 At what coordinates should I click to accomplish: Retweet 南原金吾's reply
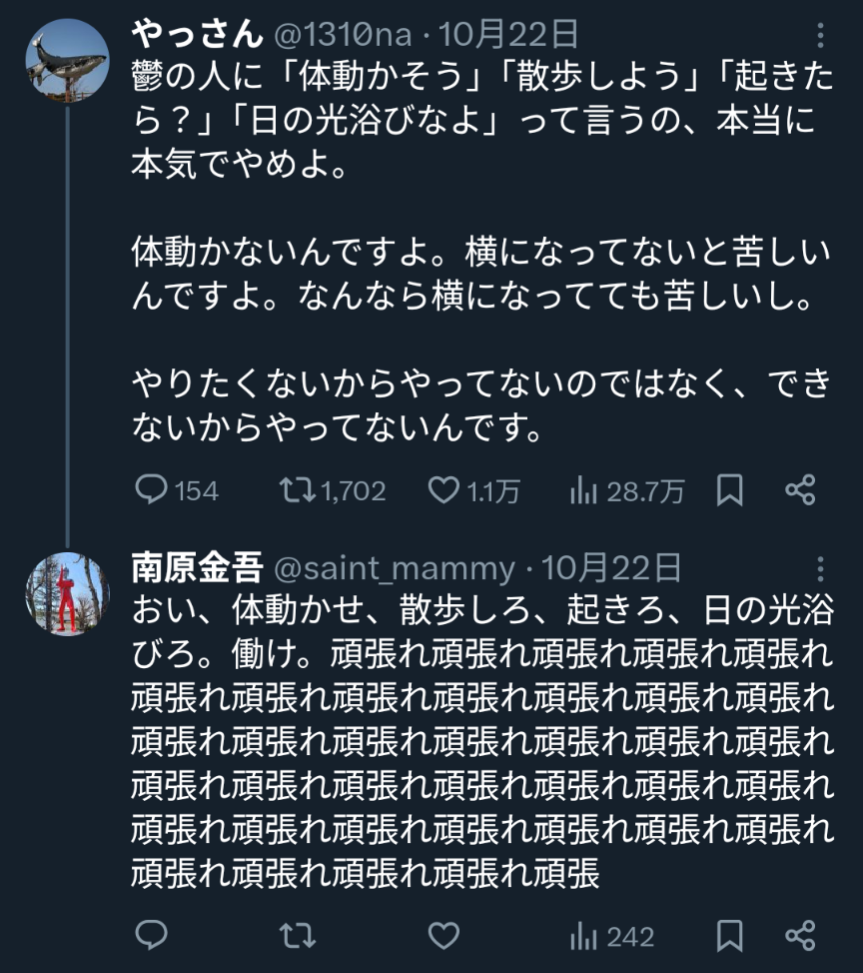297,935
